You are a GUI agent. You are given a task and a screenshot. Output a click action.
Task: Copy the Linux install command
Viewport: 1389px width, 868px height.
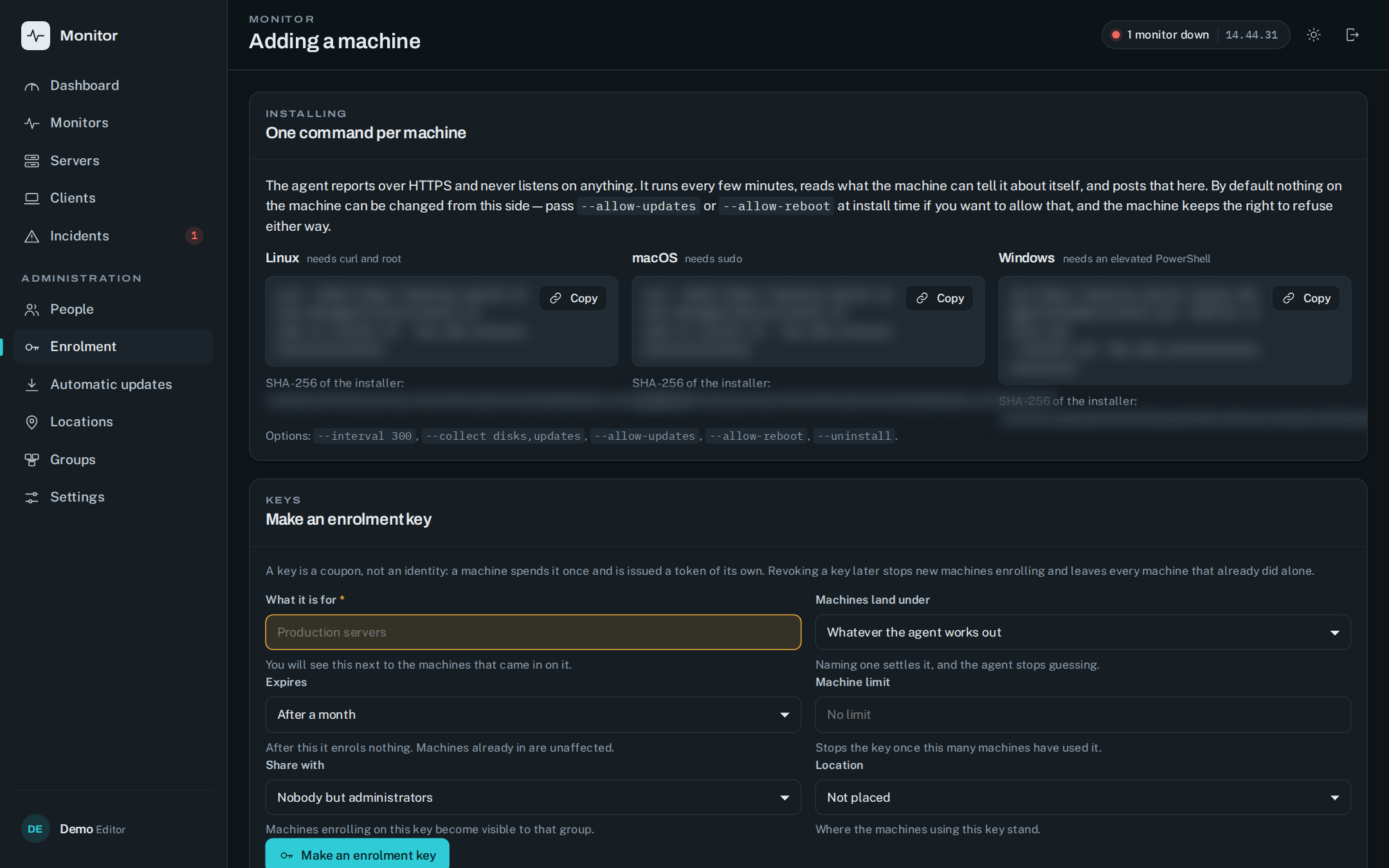coord(573,298)
